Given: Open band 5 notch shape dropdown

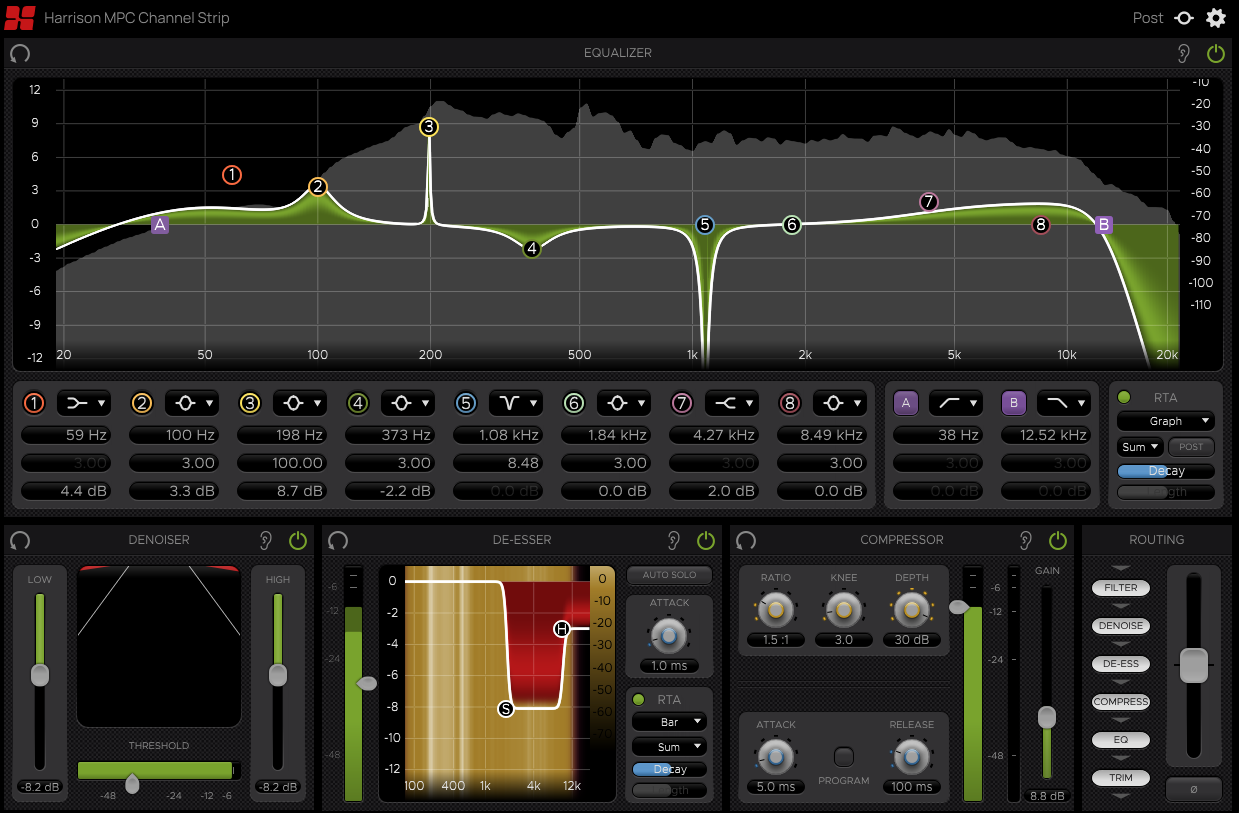Looking at the screenshot, I should tap(516, 403).
